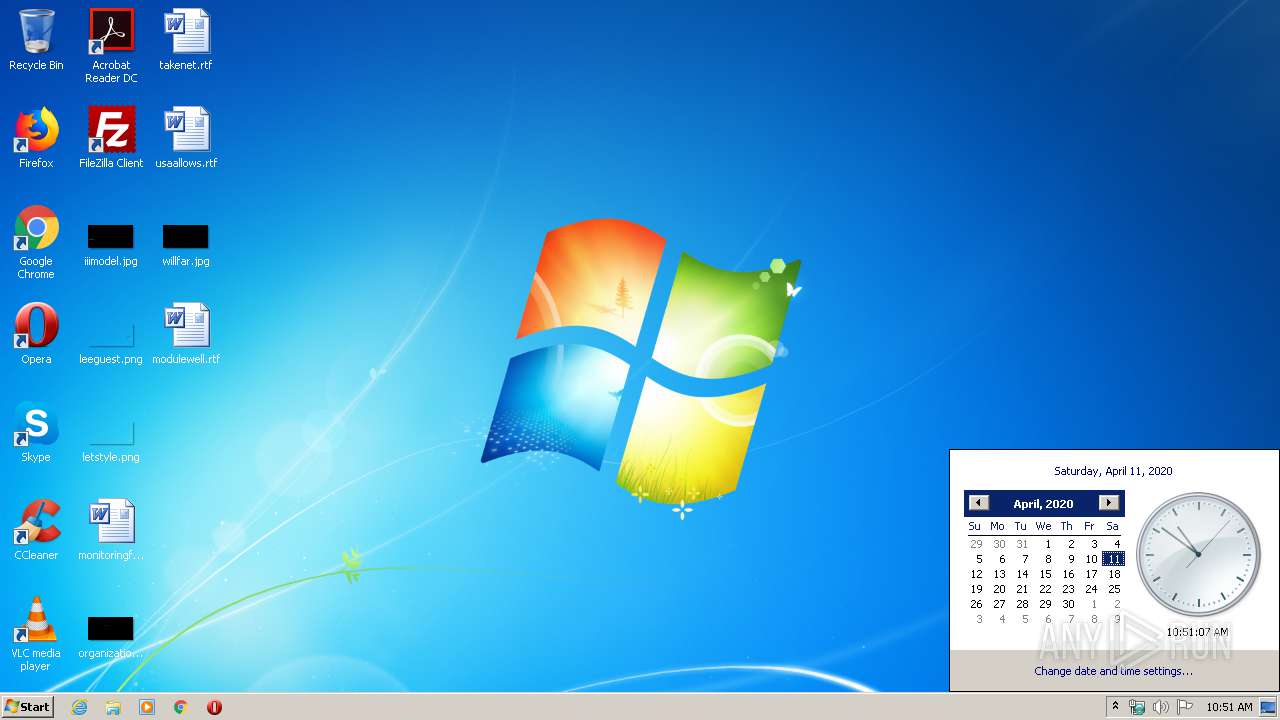
Task: Click the Saturday, April 11, 2020 date text
Action: point(1113,471)
